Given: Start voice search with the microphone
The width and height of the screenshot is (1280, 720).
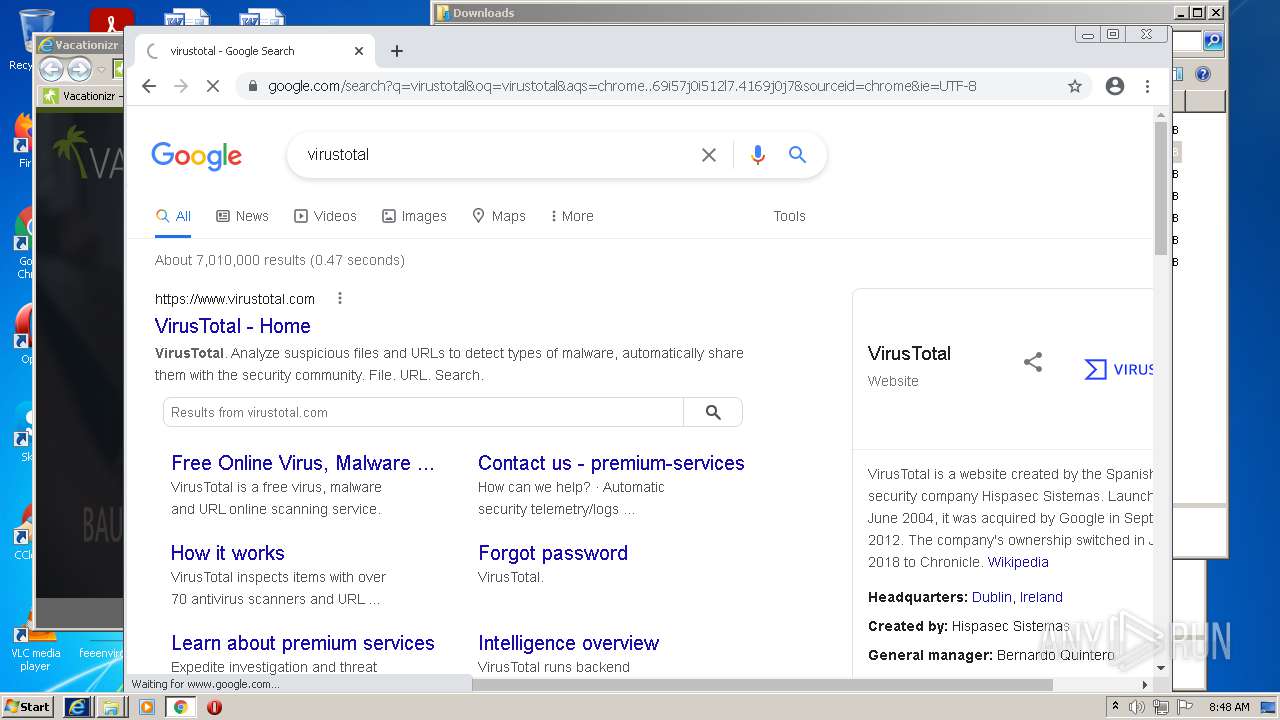Looking at the screenshot, I should click(x=757, y=155).
